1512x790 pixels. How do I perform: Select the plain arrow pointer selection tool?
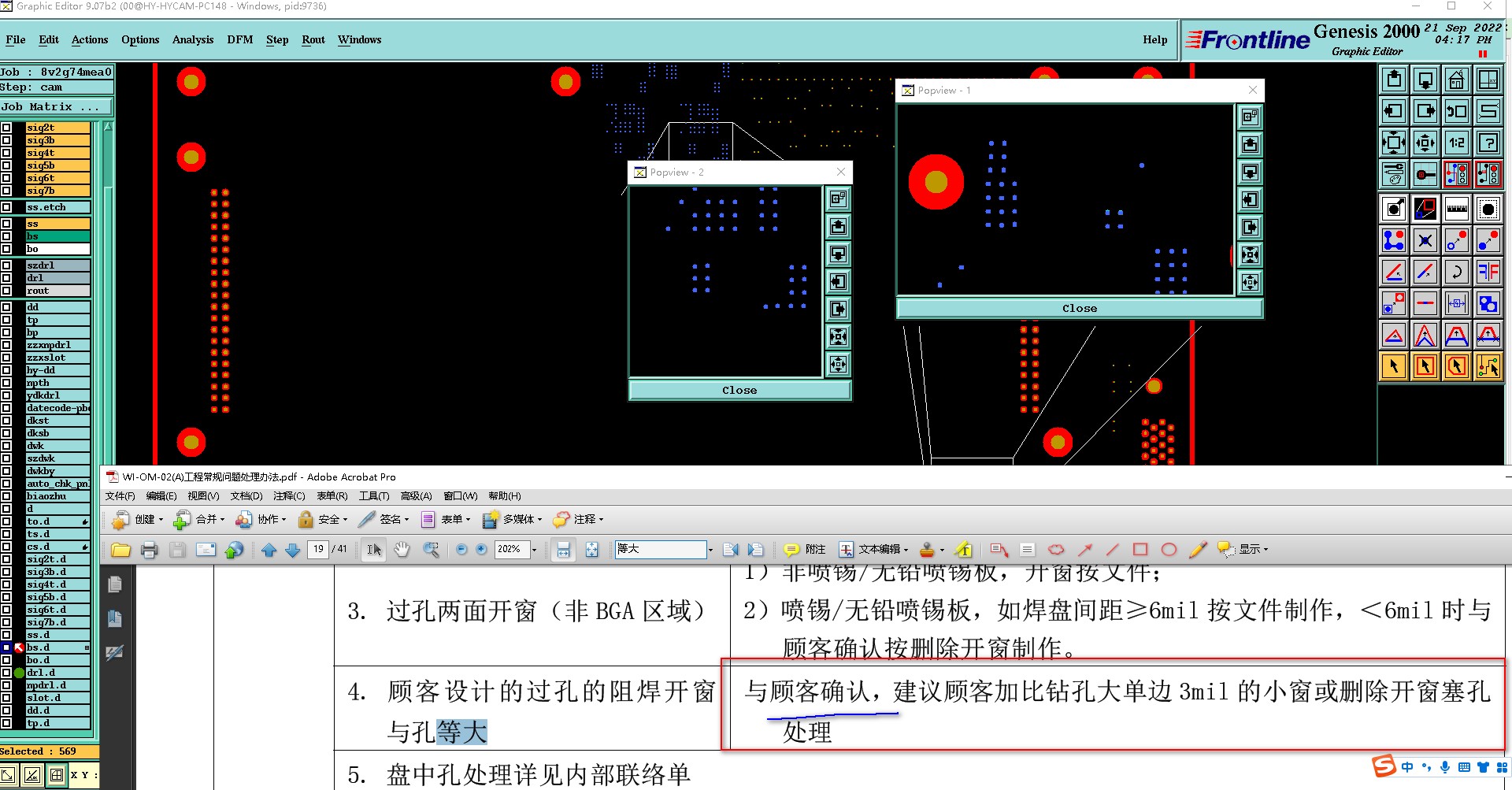[x=1394, y=365]
